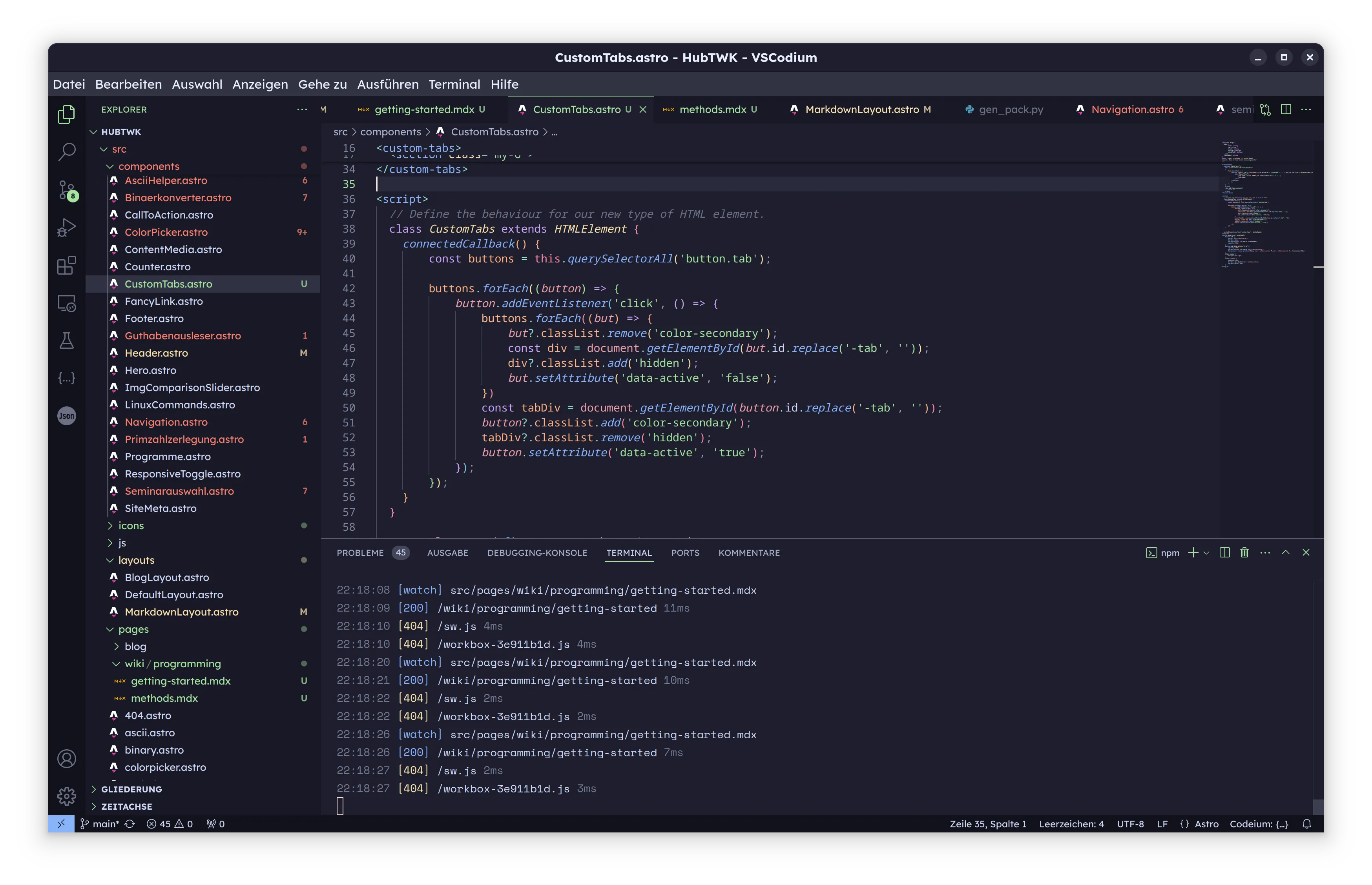Split the editor using the tab bar icon

point(1286,109)
